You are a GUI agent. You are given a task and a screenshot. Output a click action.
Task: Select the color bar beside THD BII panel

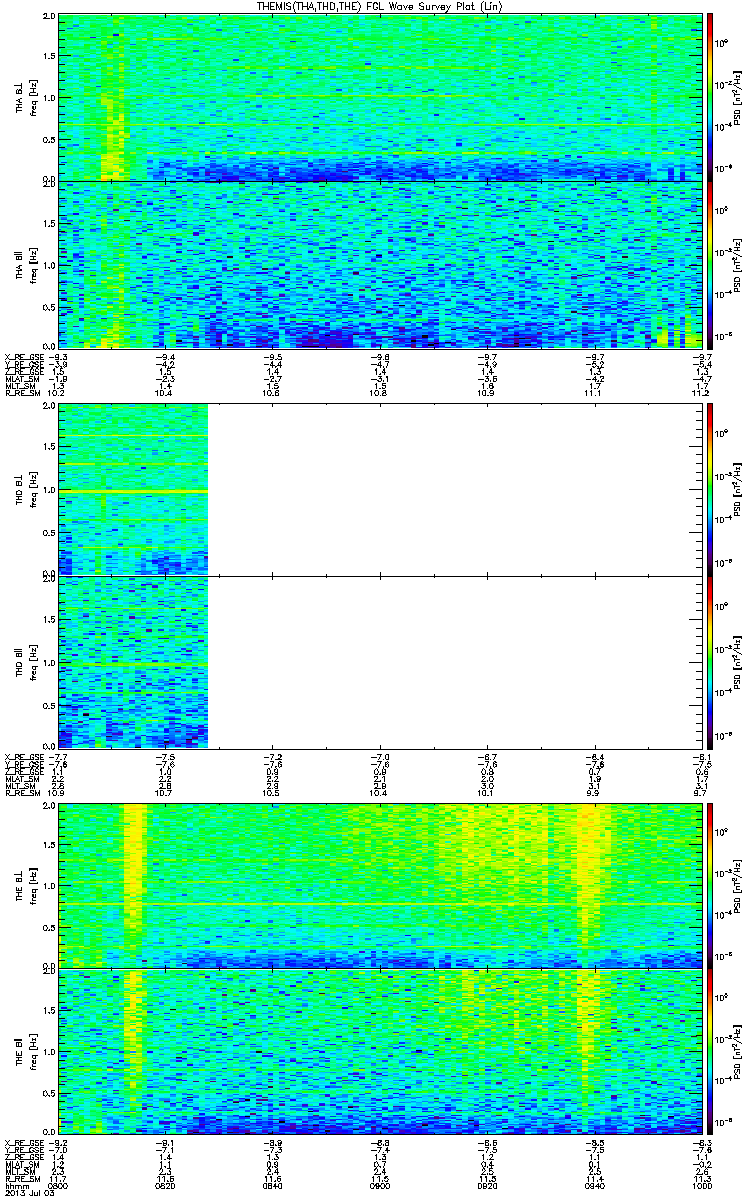[x=711, y=661]
